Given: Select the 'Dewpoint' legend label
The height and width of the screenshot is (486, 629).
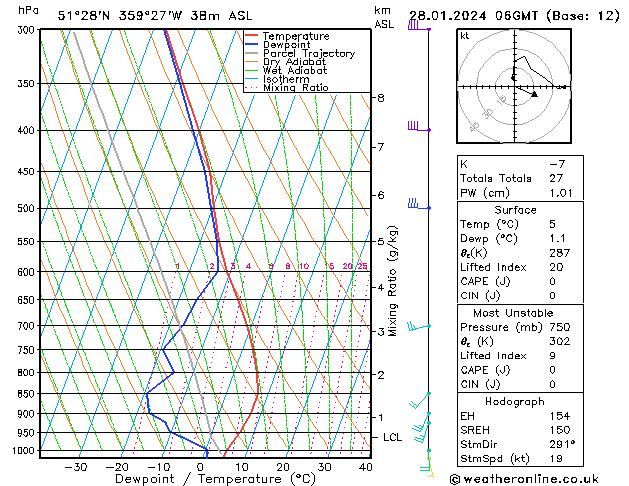Looking at the screenshot, I should point(286,45).
